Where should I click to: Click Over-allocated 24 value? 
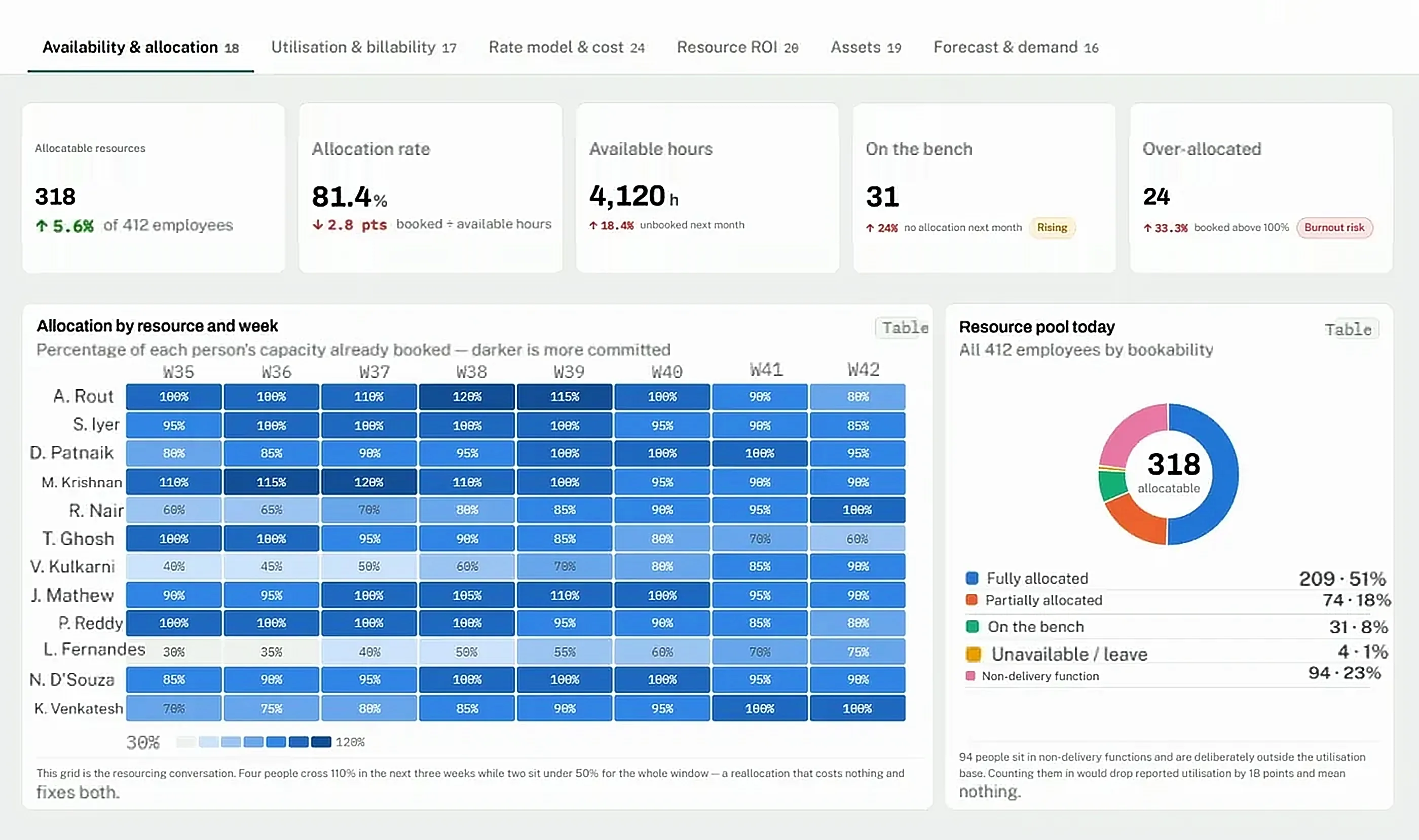1156,197
